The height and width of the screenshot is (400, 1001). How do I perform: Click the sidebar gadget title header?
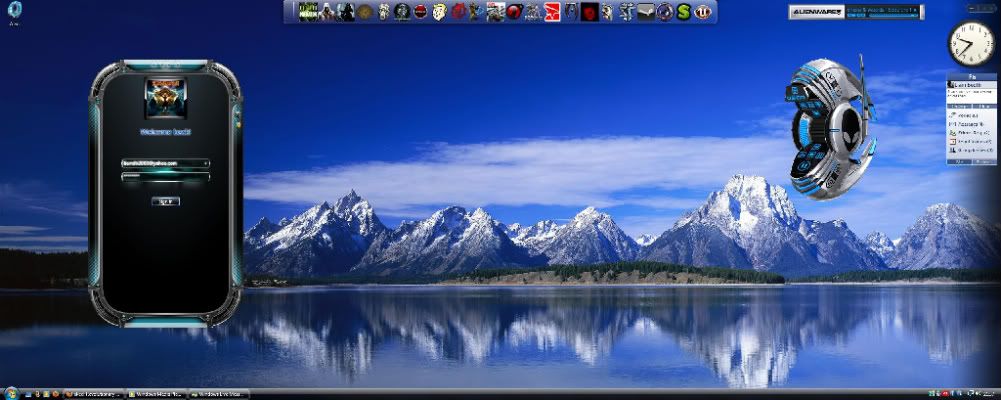(x=972, y=76)
